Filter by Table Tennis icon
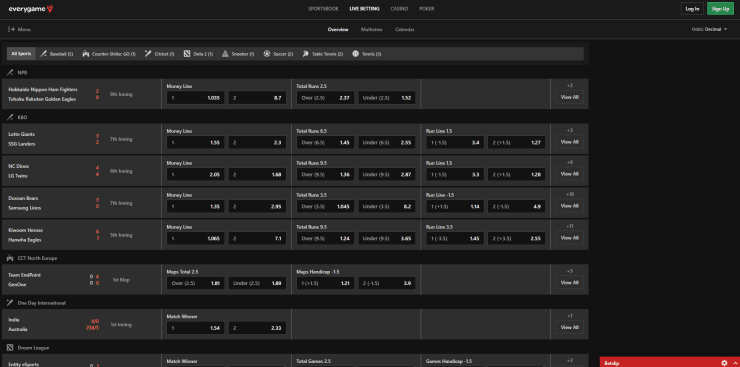The image size is (740, 367). (x=305, y=54)
